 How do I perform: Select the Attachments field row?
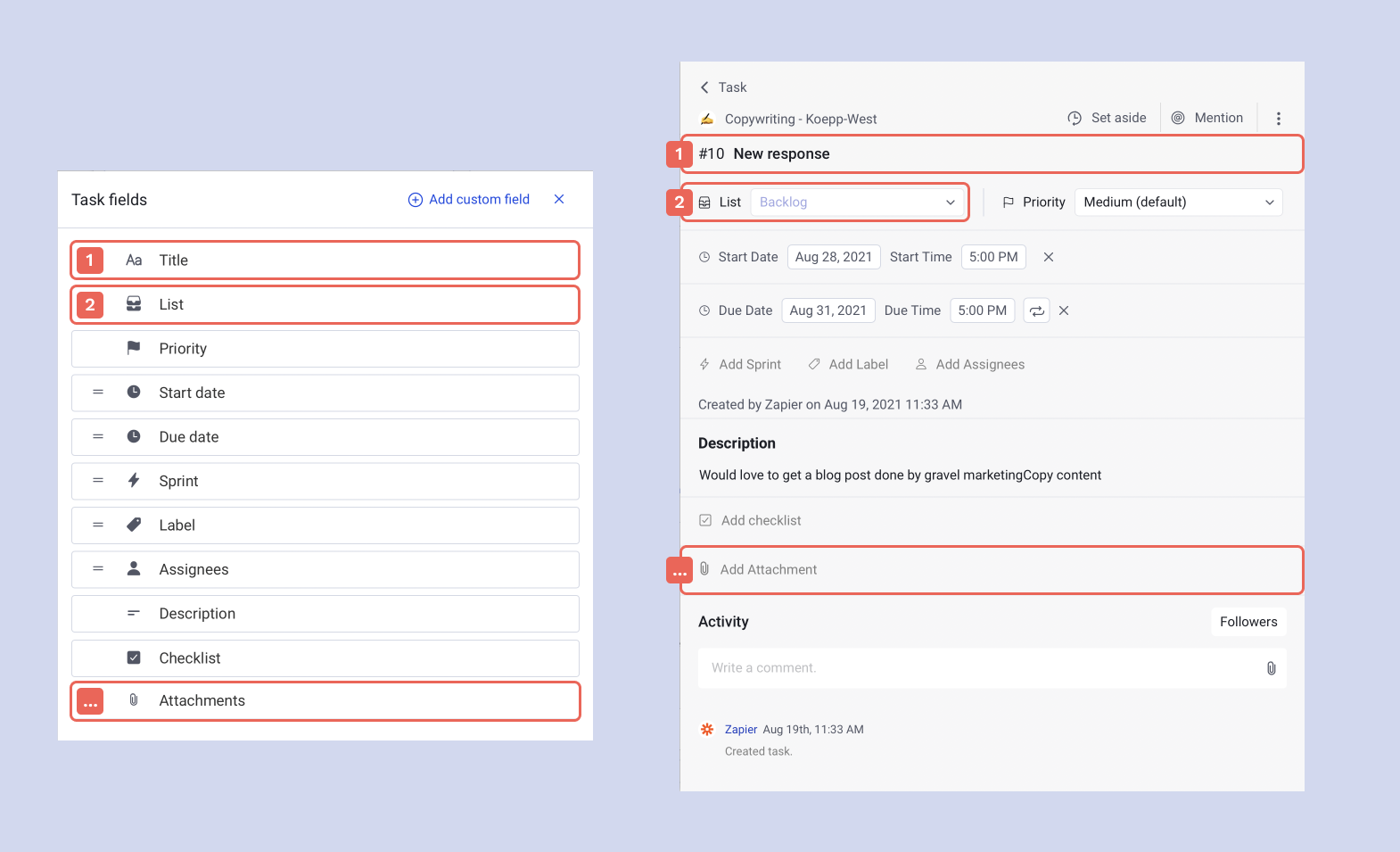pos(325,701)
